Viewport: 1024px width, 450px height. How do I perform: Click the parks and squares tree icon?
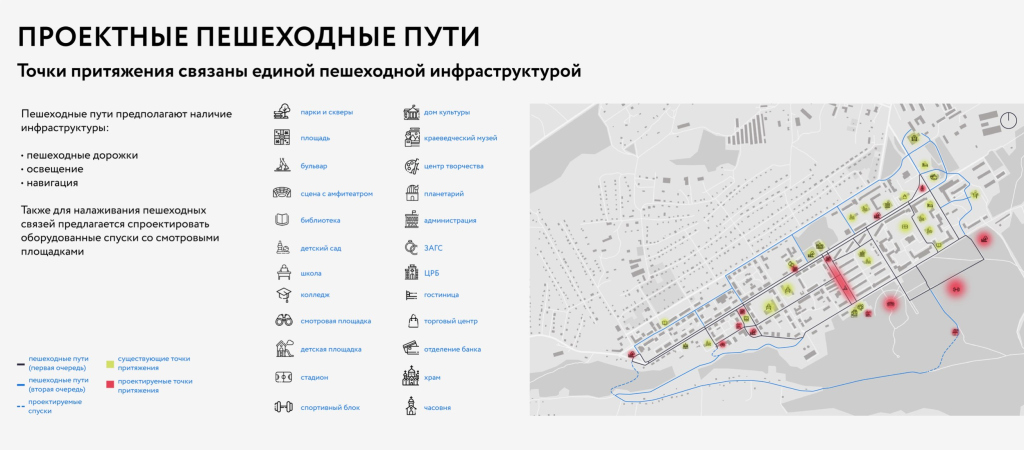point(282,112)
